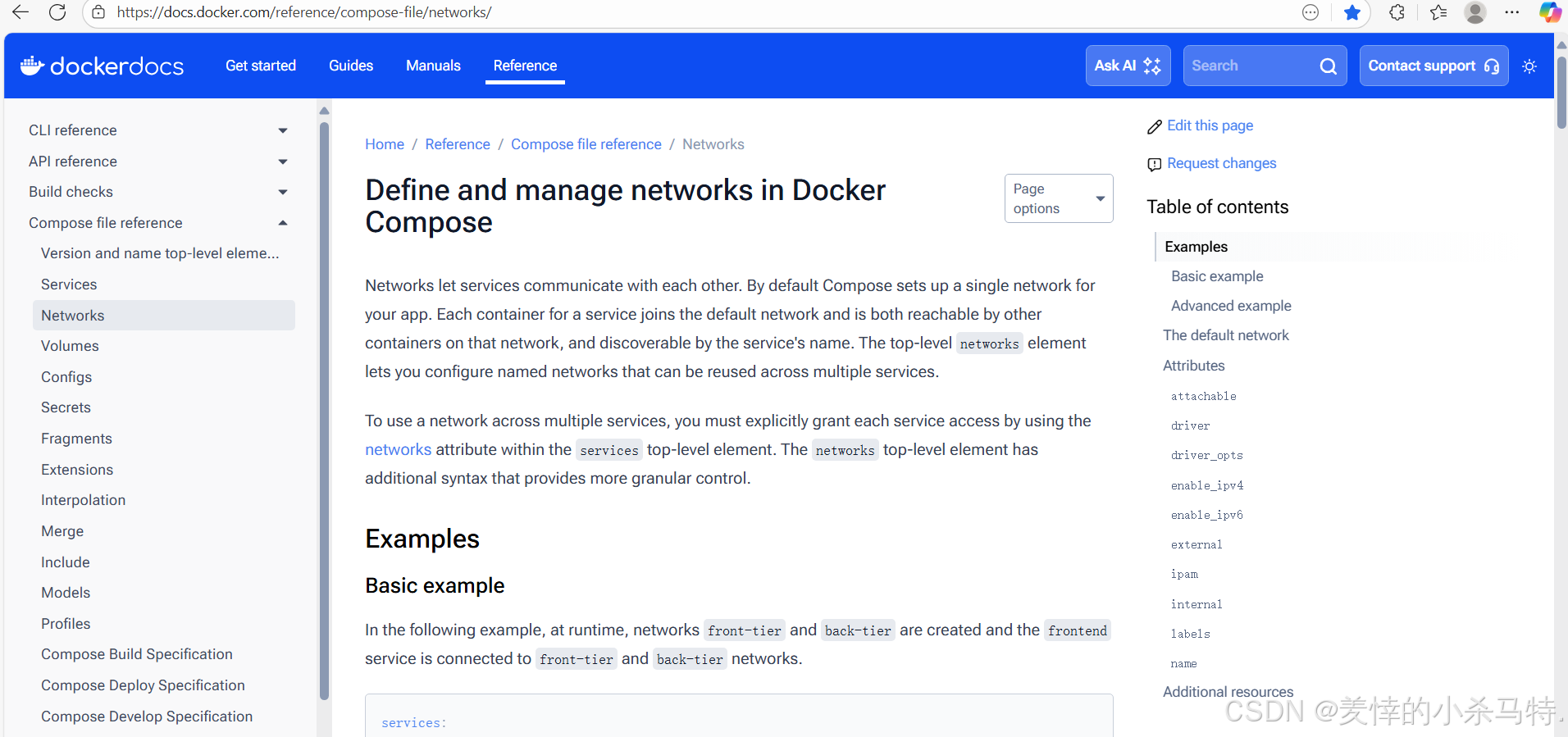Jump to Examples in table of contents

point(1196,247)
